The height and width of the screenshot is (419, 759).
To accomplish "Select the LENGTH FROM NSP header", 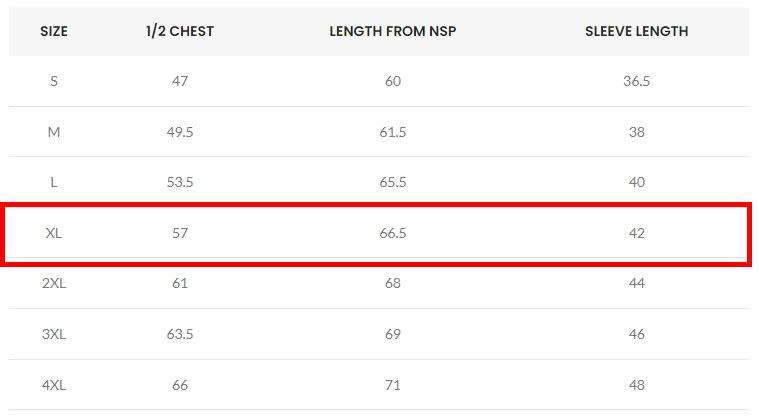I will [392, 31].
